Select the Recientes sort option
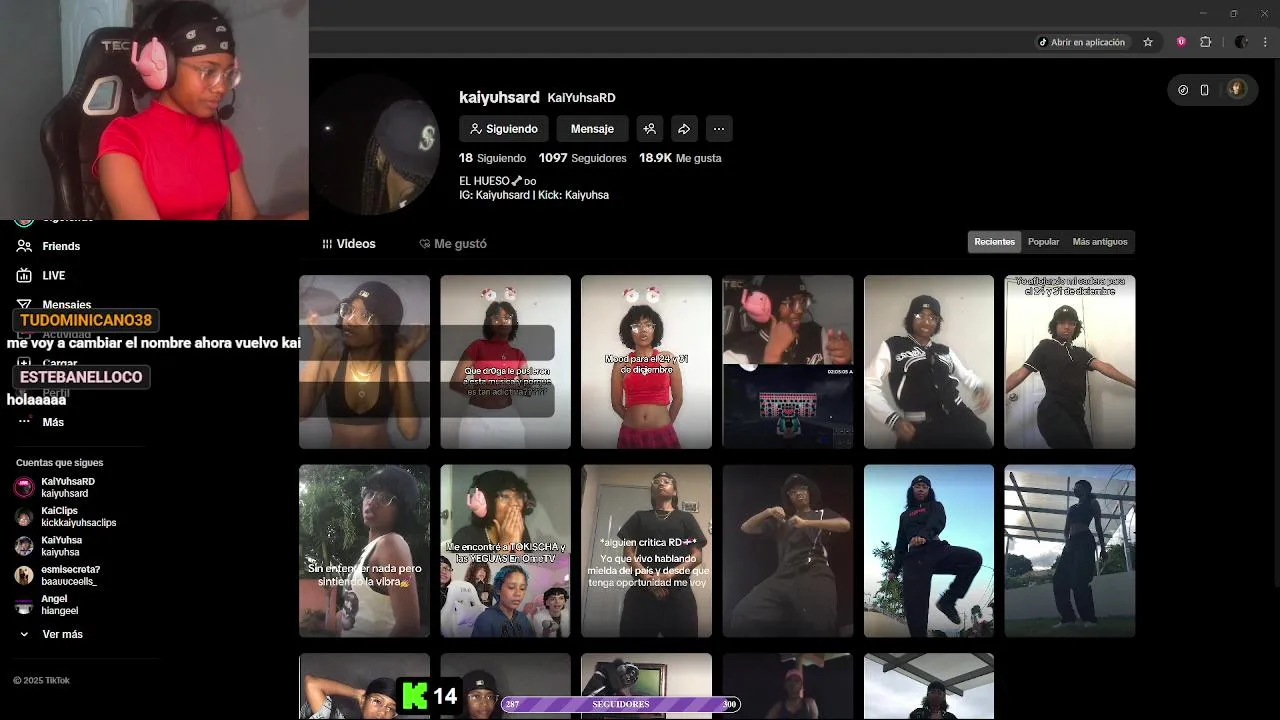The image size is (1280, 720). click(x=994, y=242)
